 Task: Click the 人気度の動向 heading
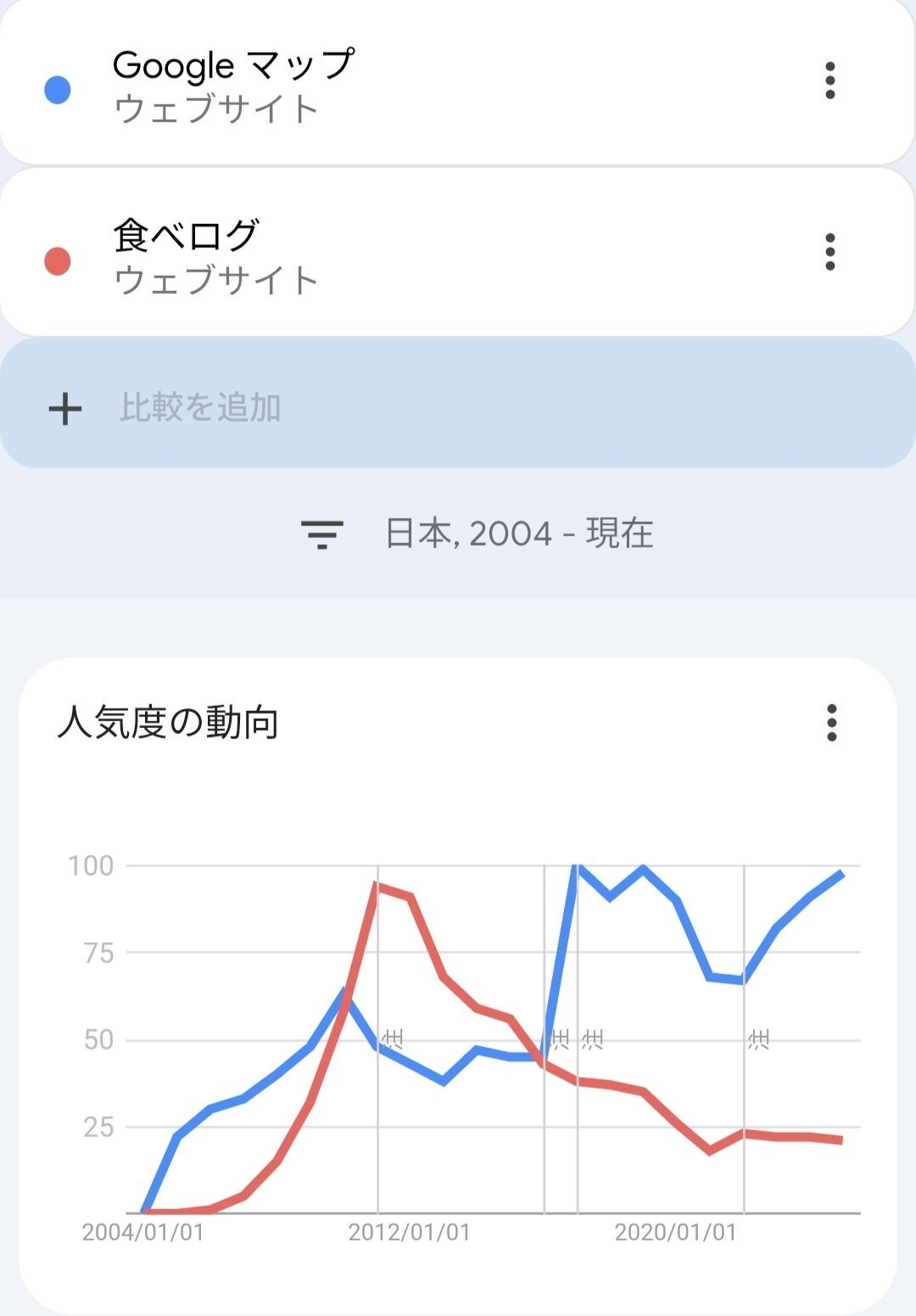[x=168, y=723]
